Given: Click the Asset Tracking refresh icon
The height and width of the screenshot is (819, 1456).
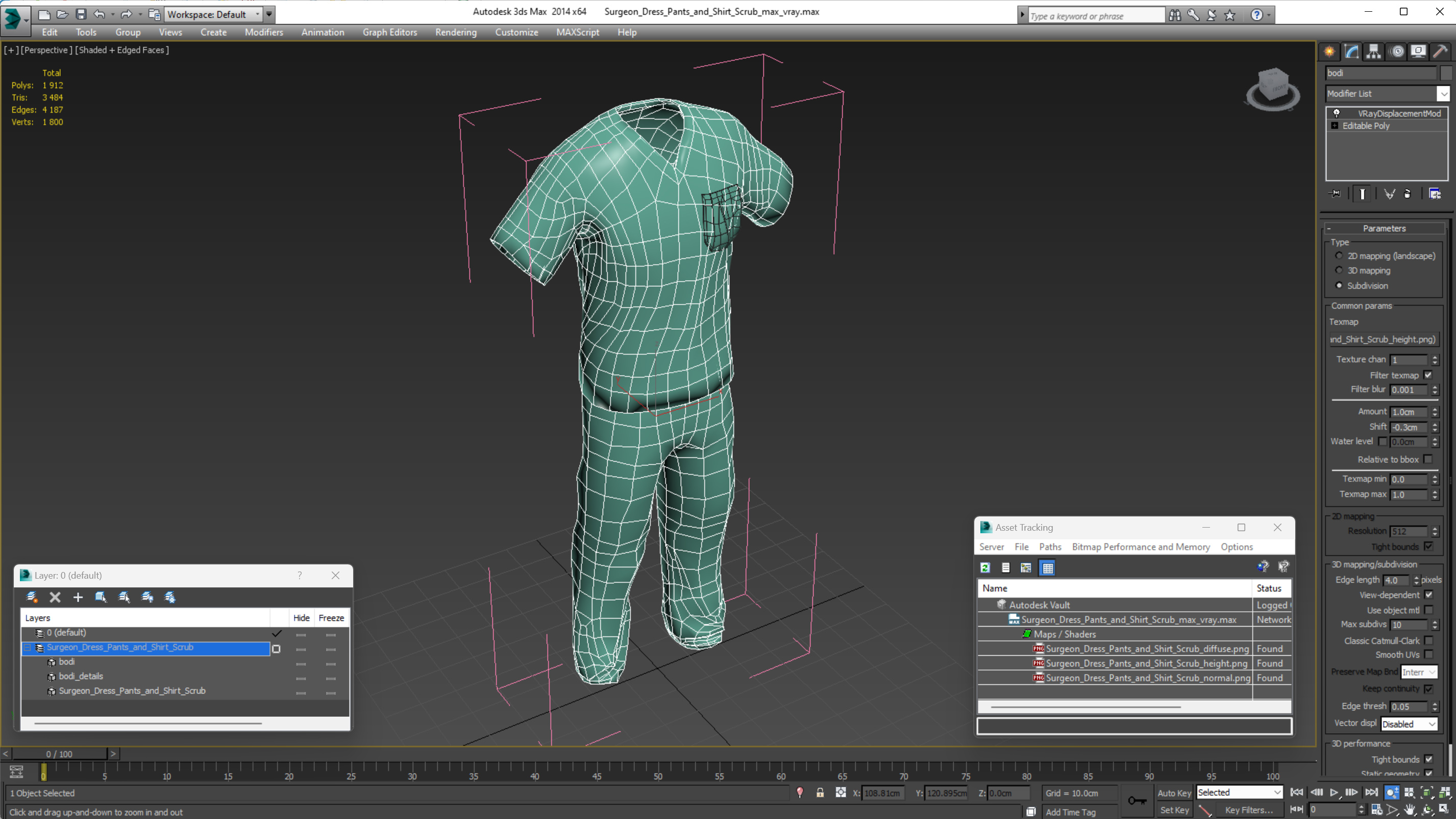Looking at the screenshot, I should pos(985,567).
